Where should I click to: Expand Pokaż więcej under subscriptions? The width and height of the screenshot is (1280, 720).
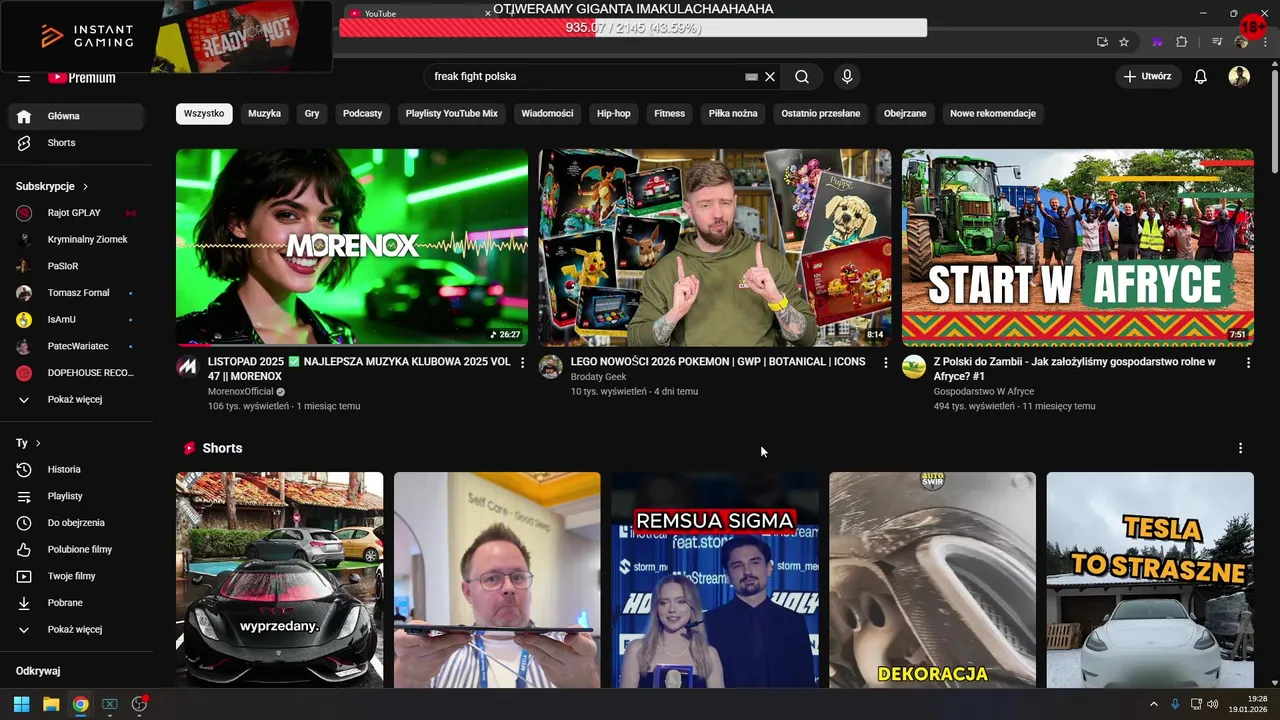click(75, 400)
